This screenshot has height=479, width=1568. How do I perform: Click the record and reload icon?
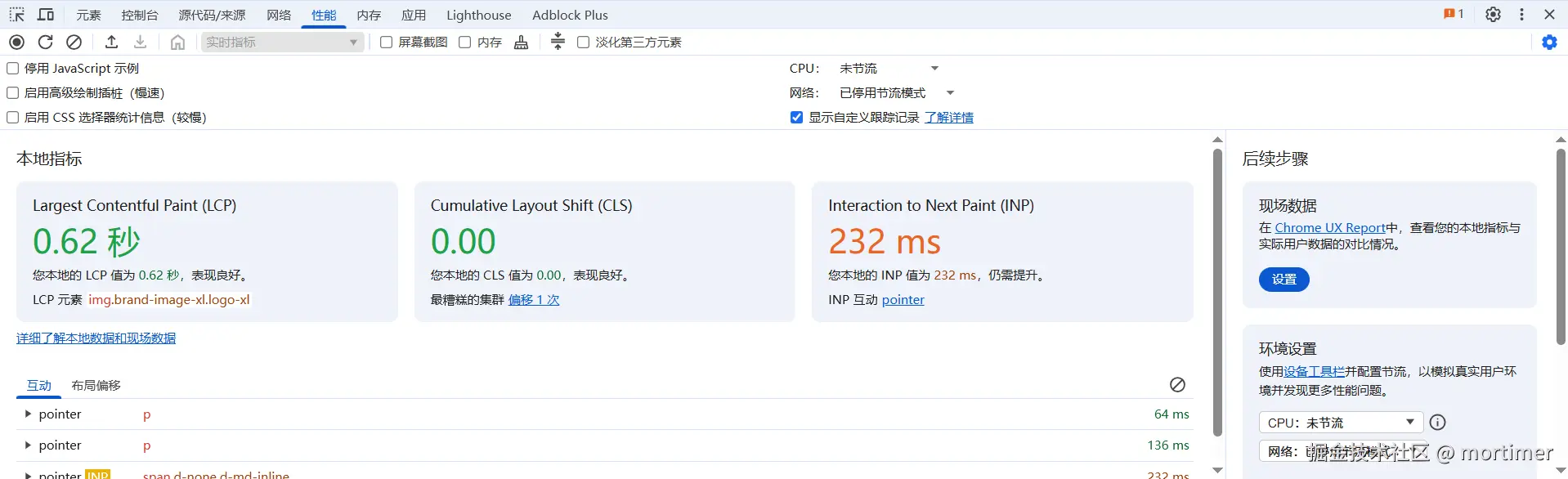point(46,43)
